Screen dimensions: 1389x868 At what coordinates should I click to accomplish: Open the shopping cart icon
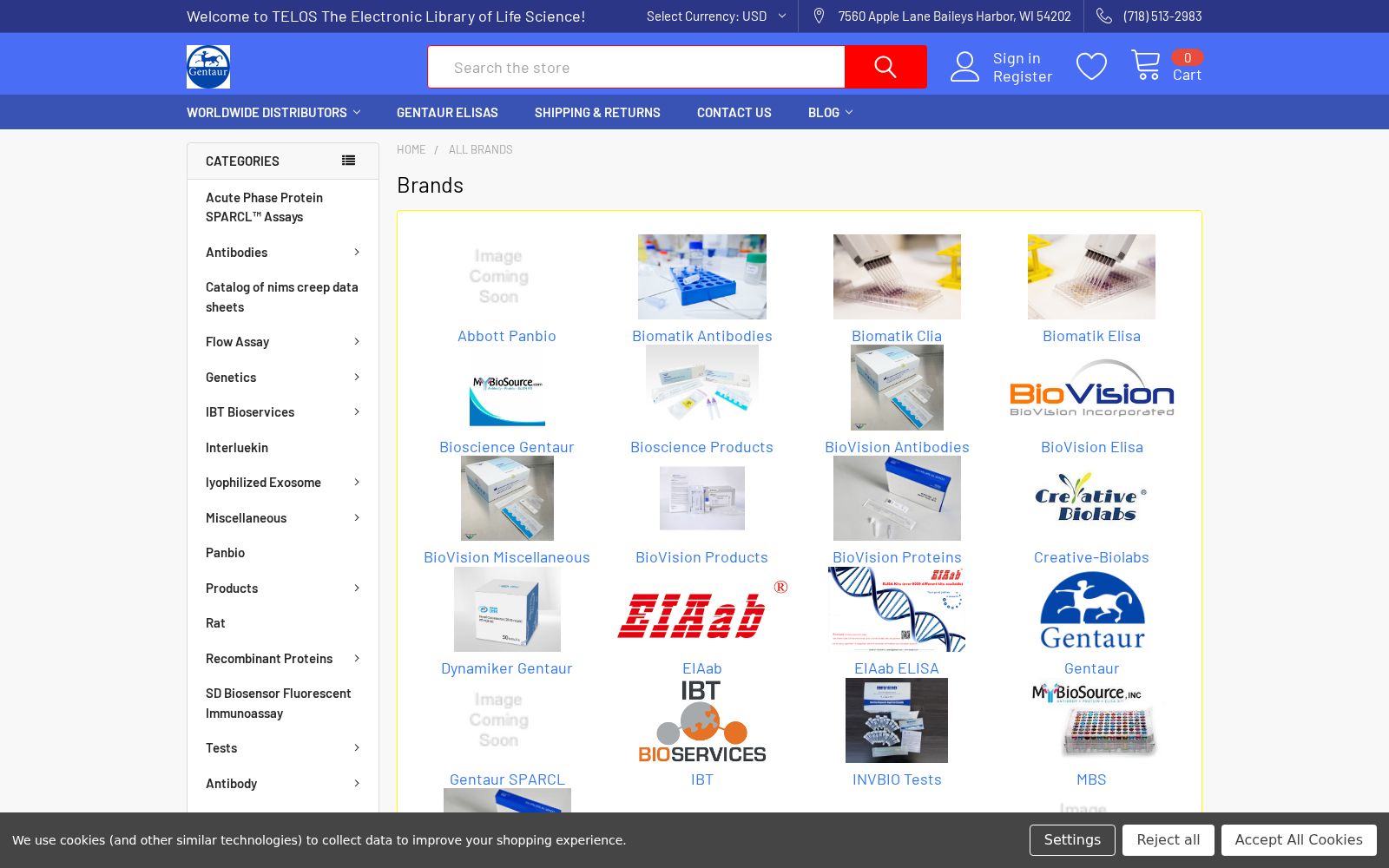pos(1146,65)
